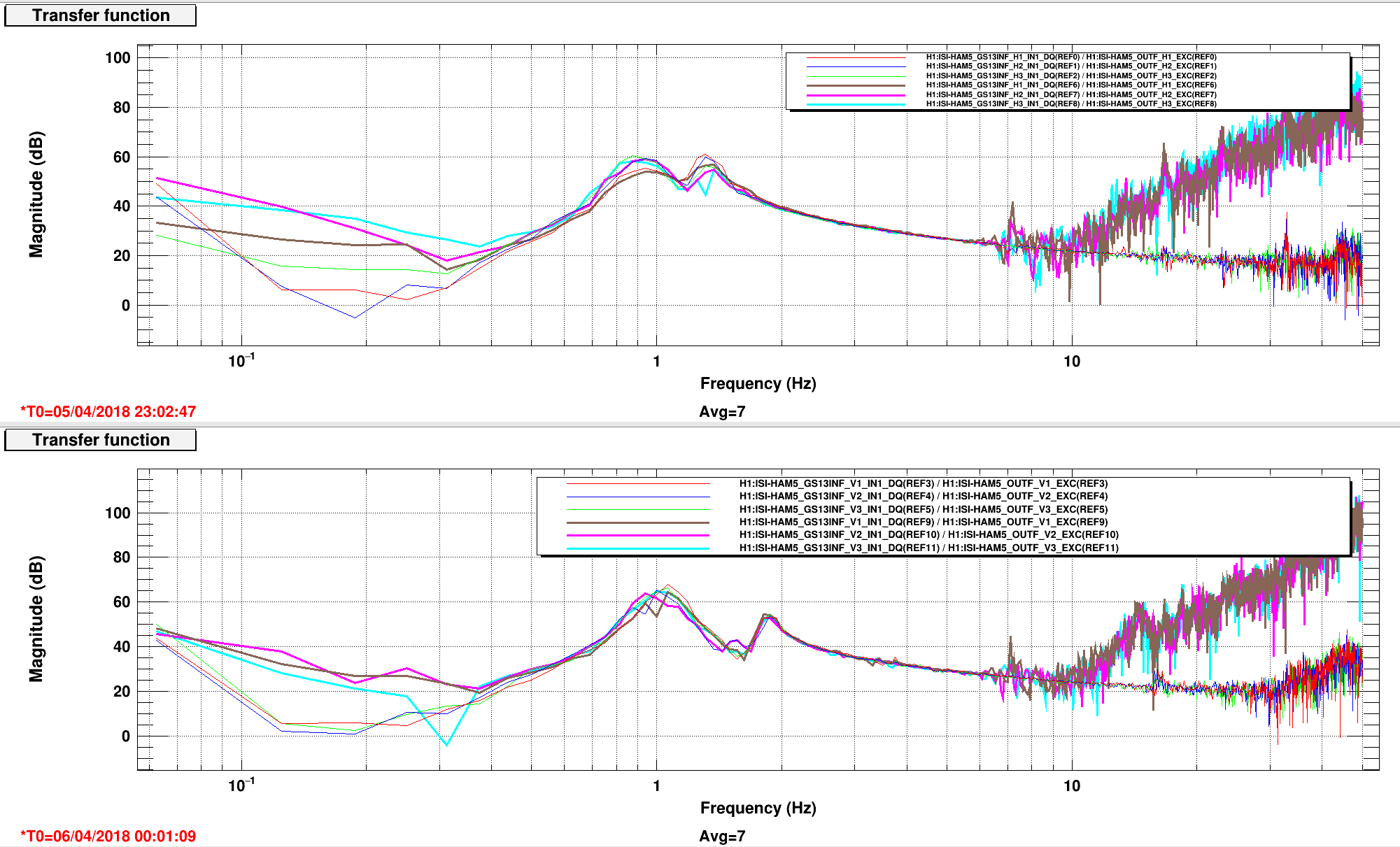Click the top plot's Frequency (Hz) axis label
The width and height of the screenshot is (1400, 847).
pyautogui.click(x=758, y=383)
